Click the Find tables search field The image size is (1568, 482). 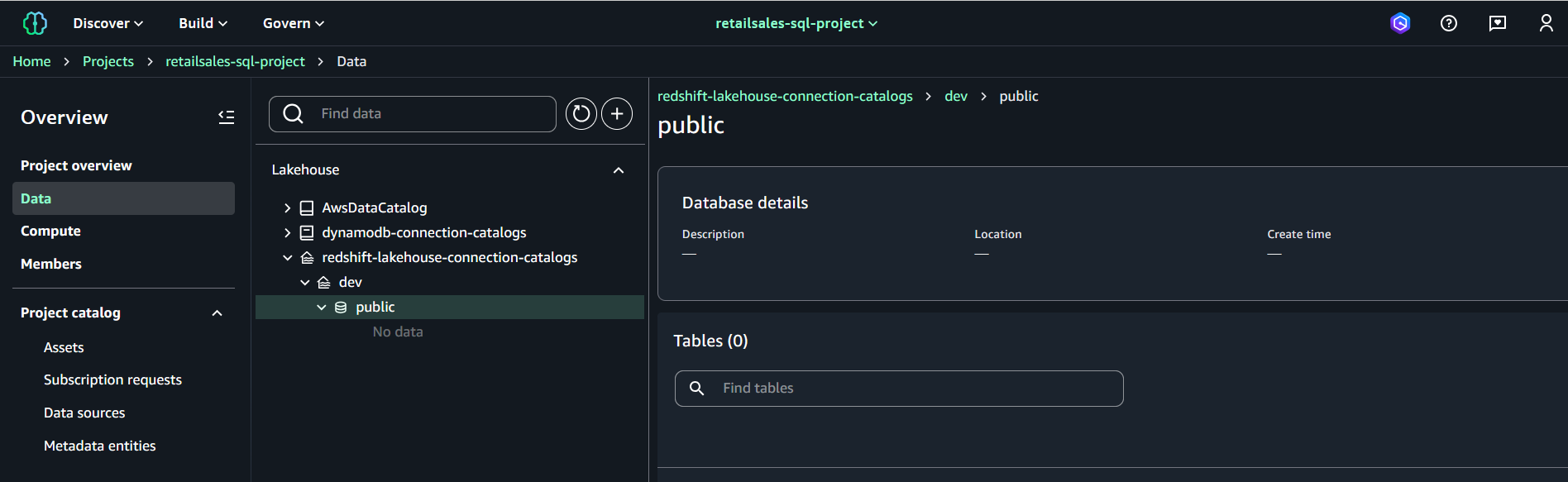point(899,389)
